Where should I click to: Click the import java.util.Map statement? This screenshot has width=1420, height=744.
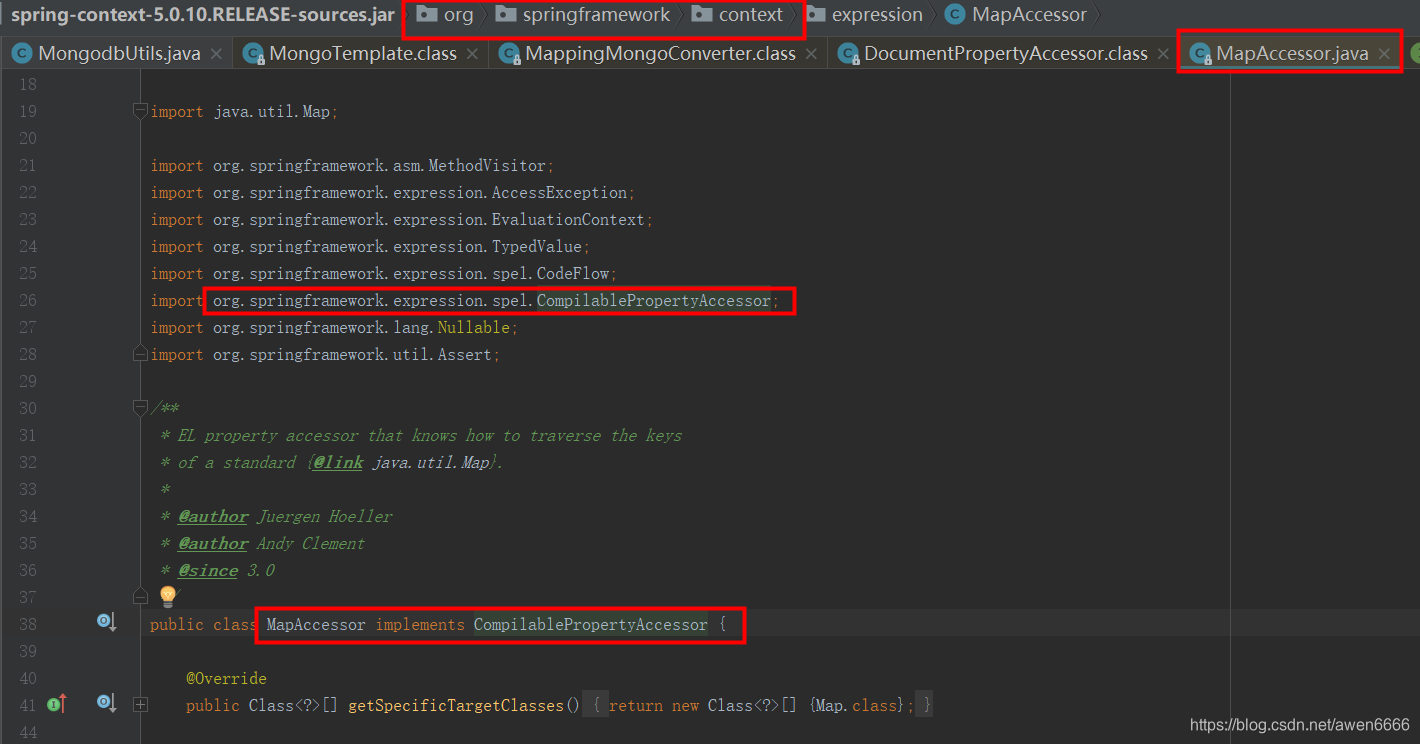244,112
